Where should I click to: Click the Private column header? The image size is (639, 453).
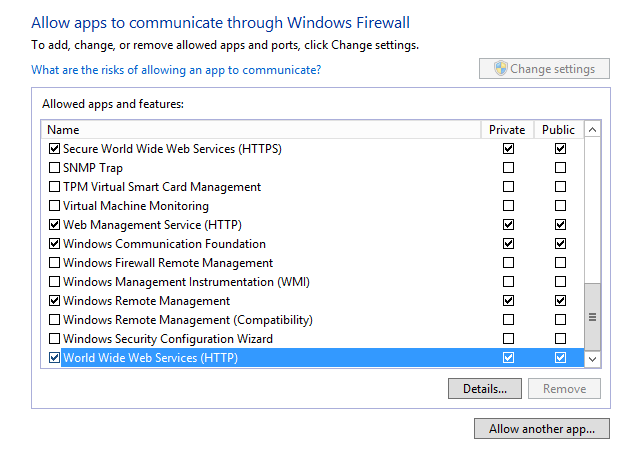tap(507, 130)
